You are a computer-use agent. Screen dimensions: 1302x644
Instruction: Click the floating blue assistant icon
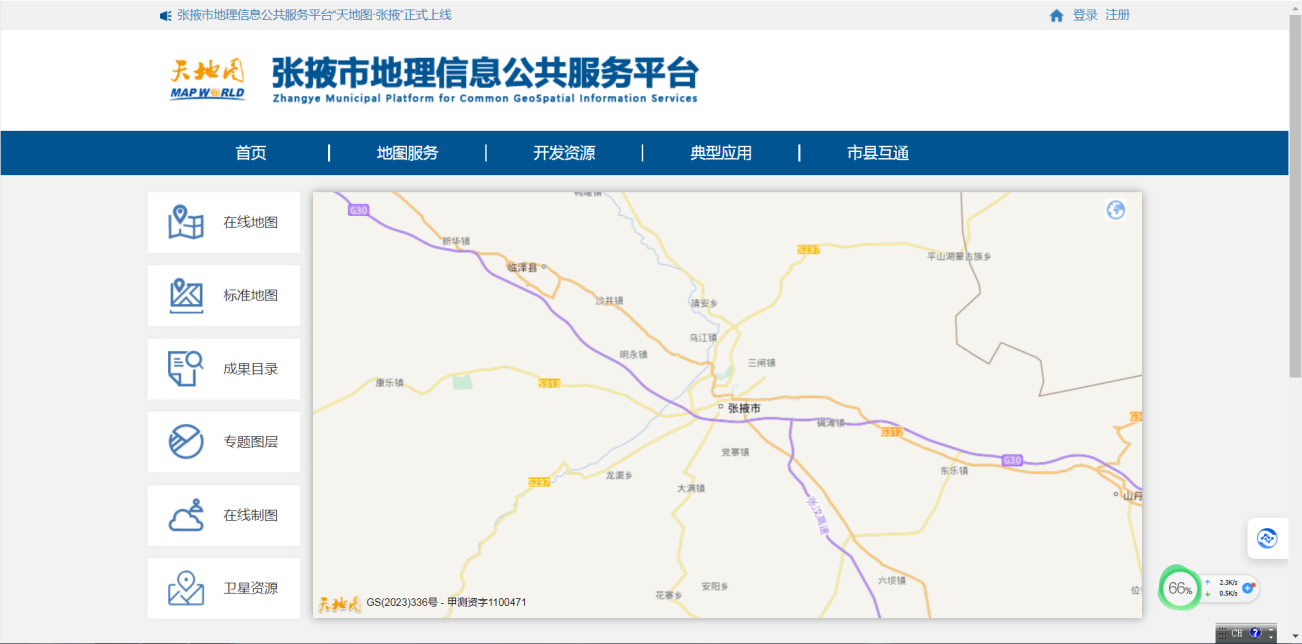coord(1267,538)
